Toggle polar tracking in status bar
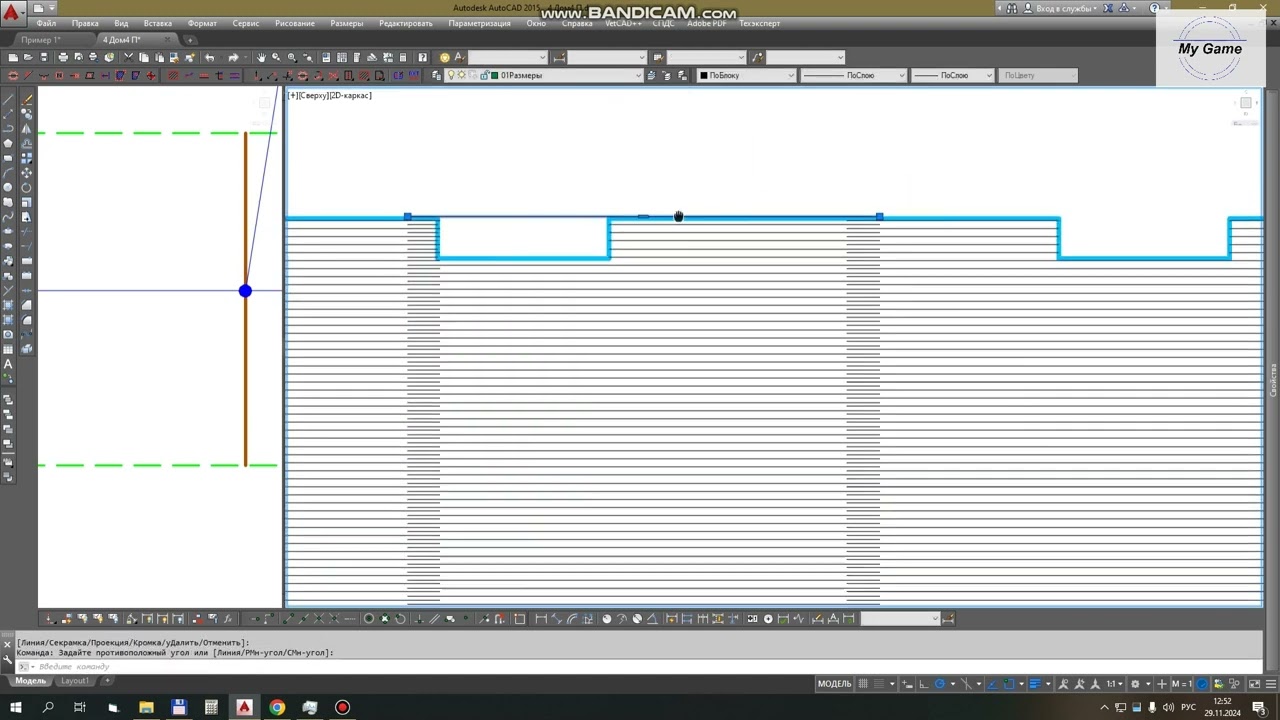 coord(939,684)
